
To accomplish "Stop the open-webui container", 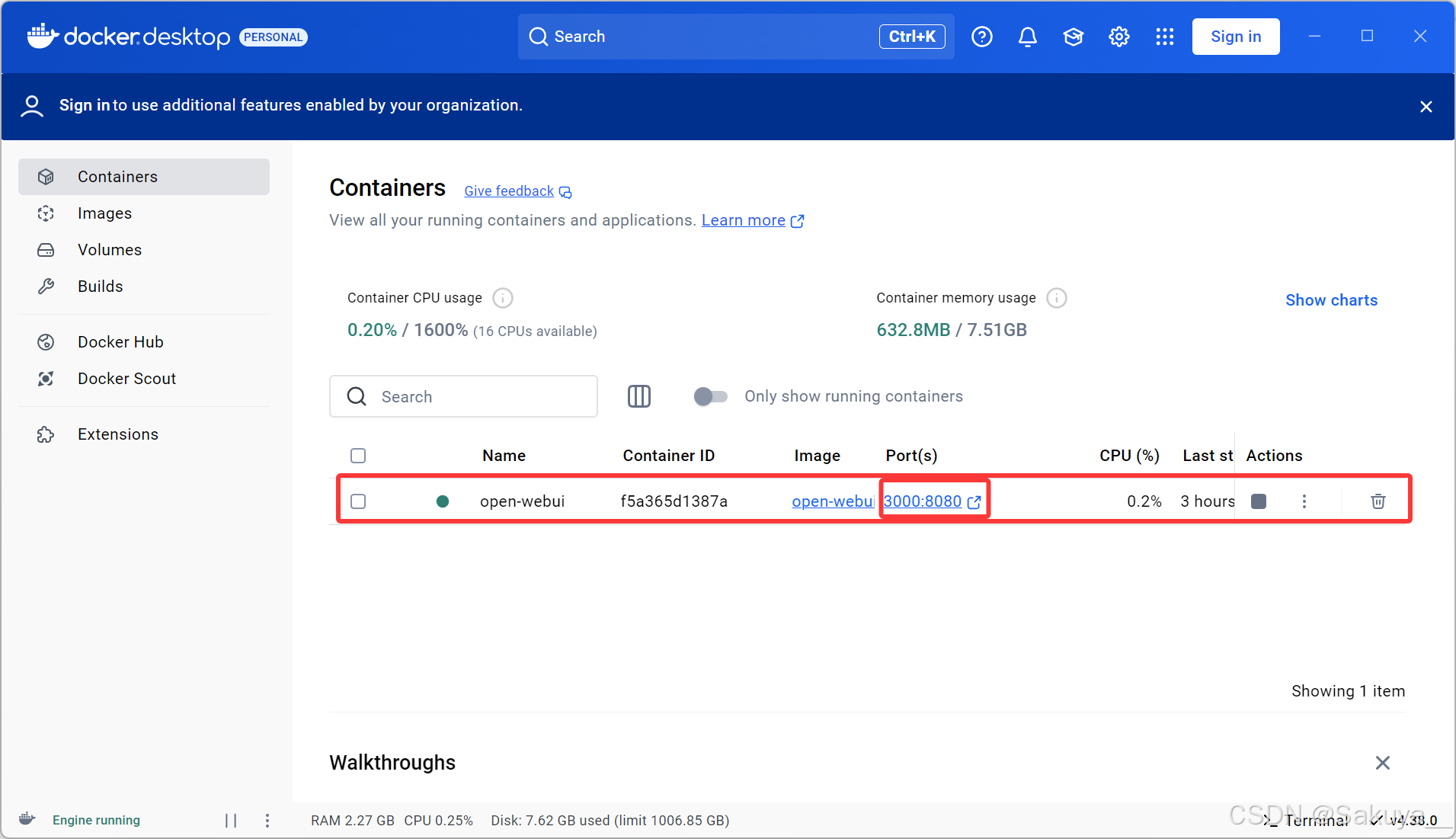I will click(x=1259, y=501).
